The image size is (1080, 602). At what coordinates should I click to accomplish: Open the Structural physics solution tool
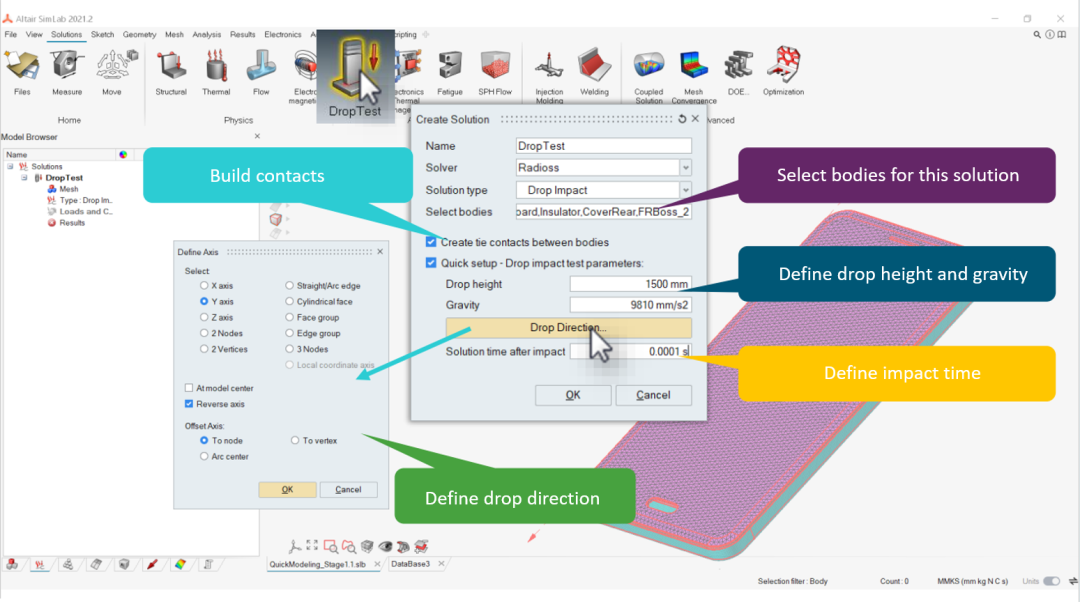170,70
